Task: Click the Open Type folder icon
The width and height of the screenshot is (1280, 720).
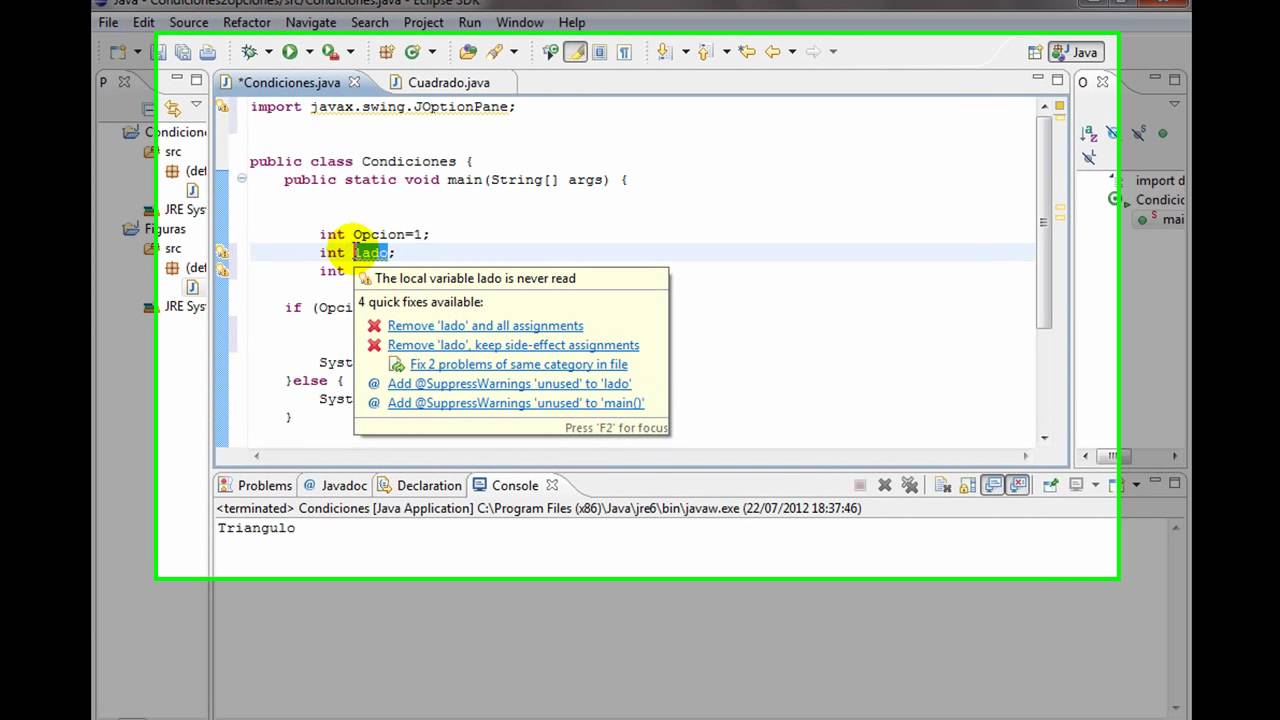Action: 468,52
